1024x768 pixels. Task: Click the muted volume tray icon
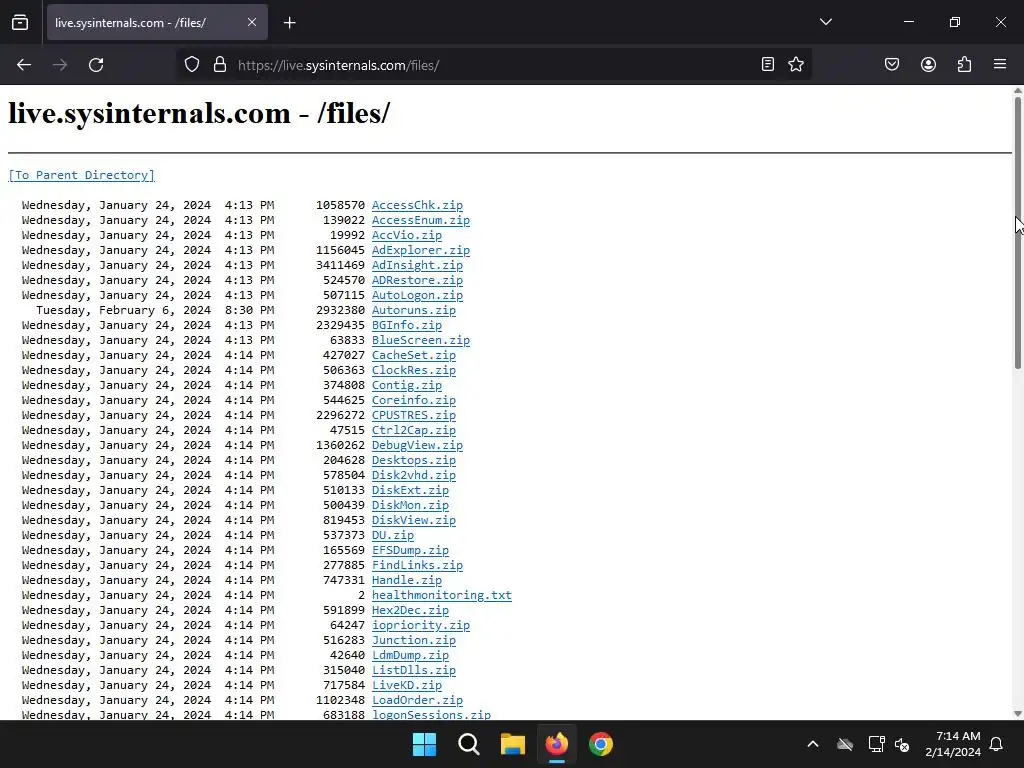tap(902, 744)
